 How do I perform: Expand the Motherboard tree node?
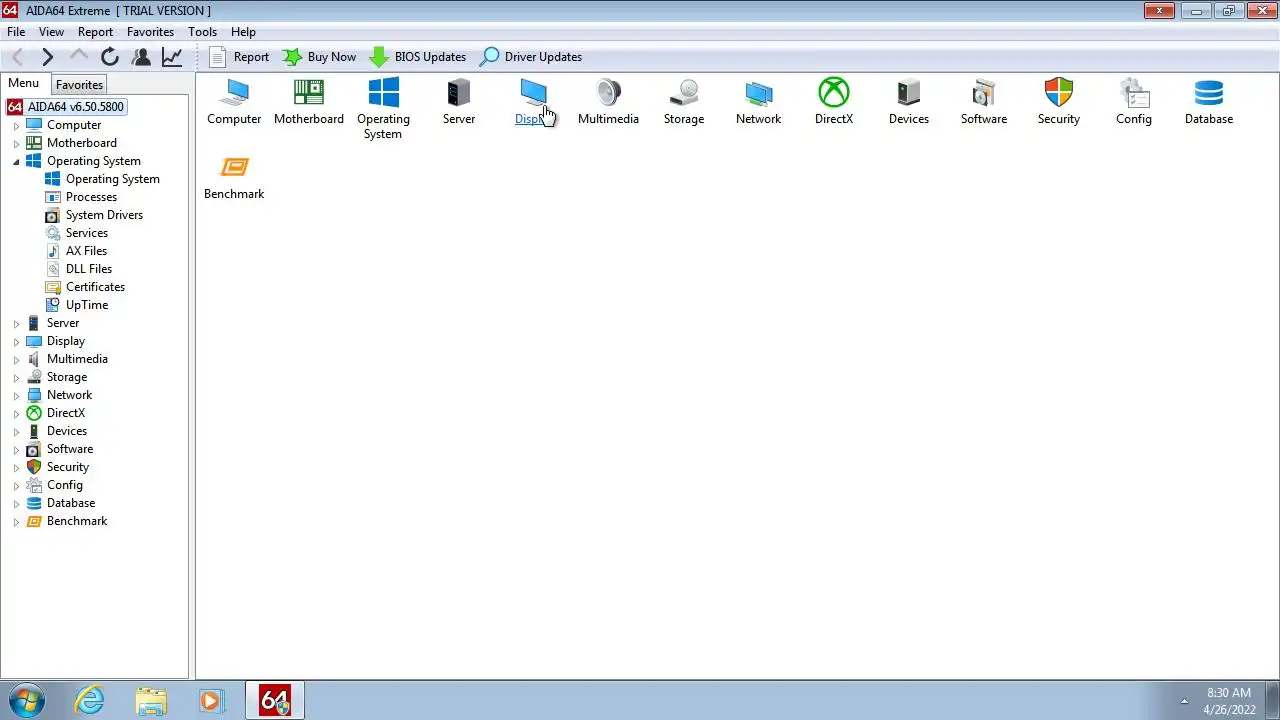click(x=16, y=144)
